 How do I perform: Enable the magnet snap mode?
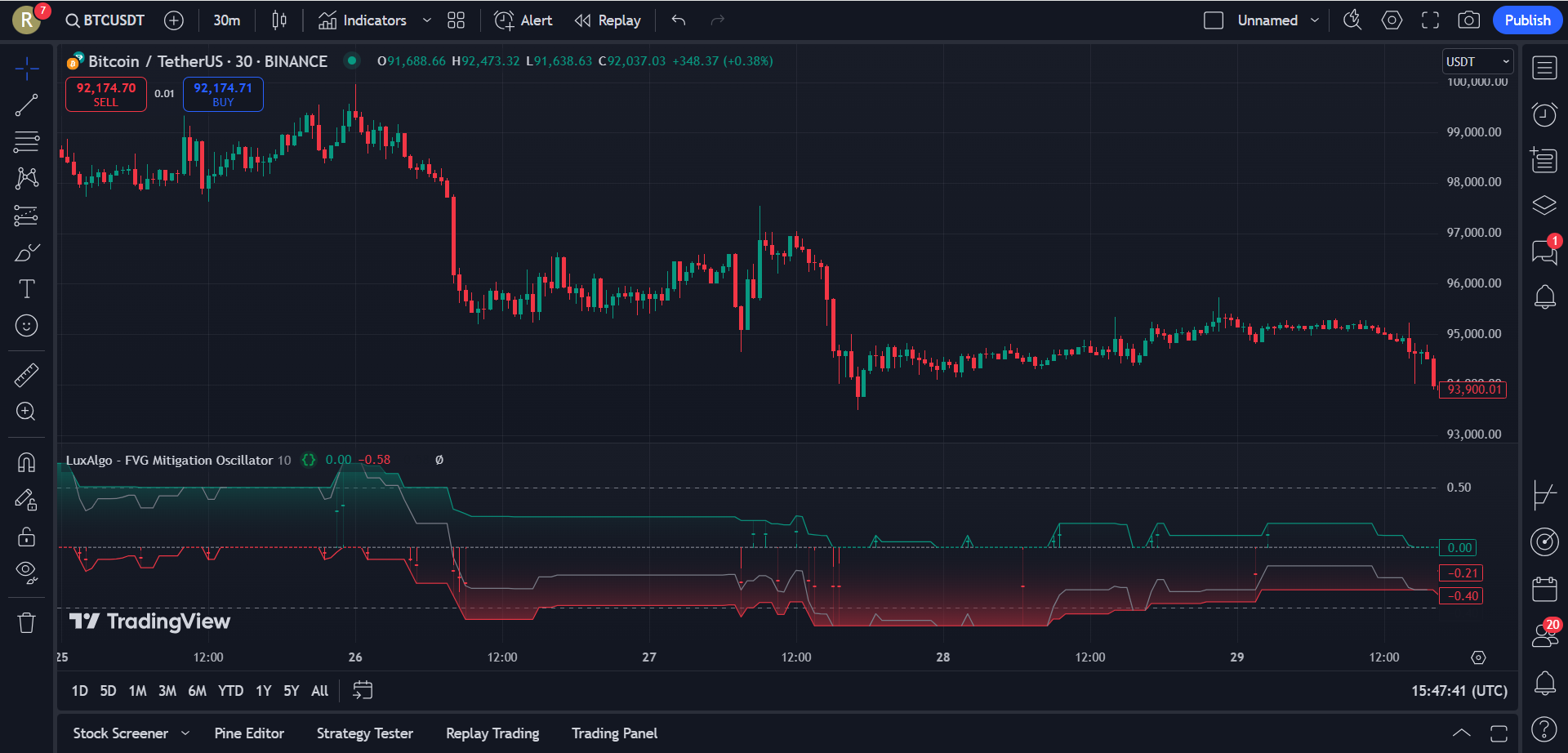tap(26, 462)
